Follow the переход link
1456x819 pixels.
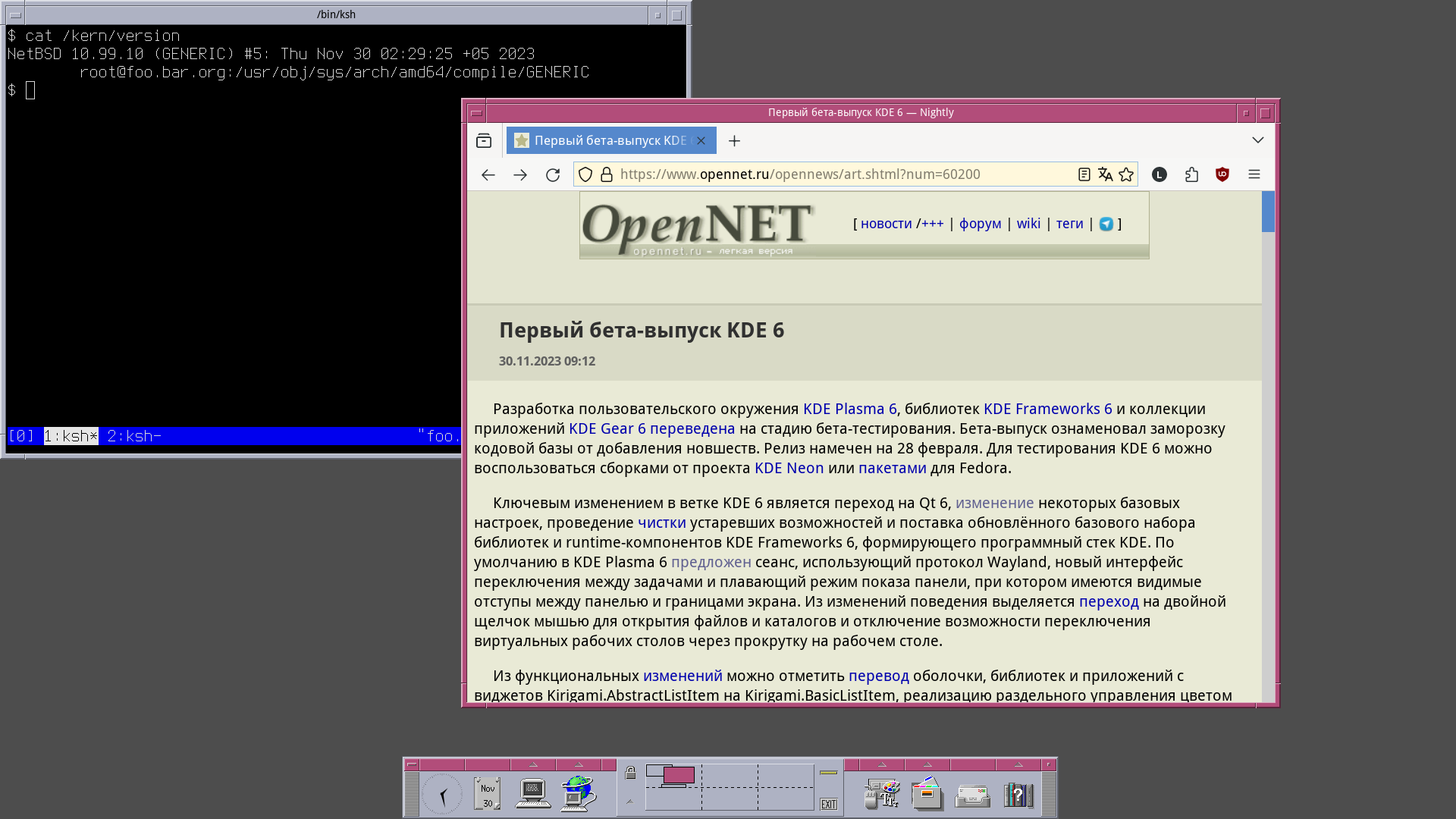(x=1109, y=602)
